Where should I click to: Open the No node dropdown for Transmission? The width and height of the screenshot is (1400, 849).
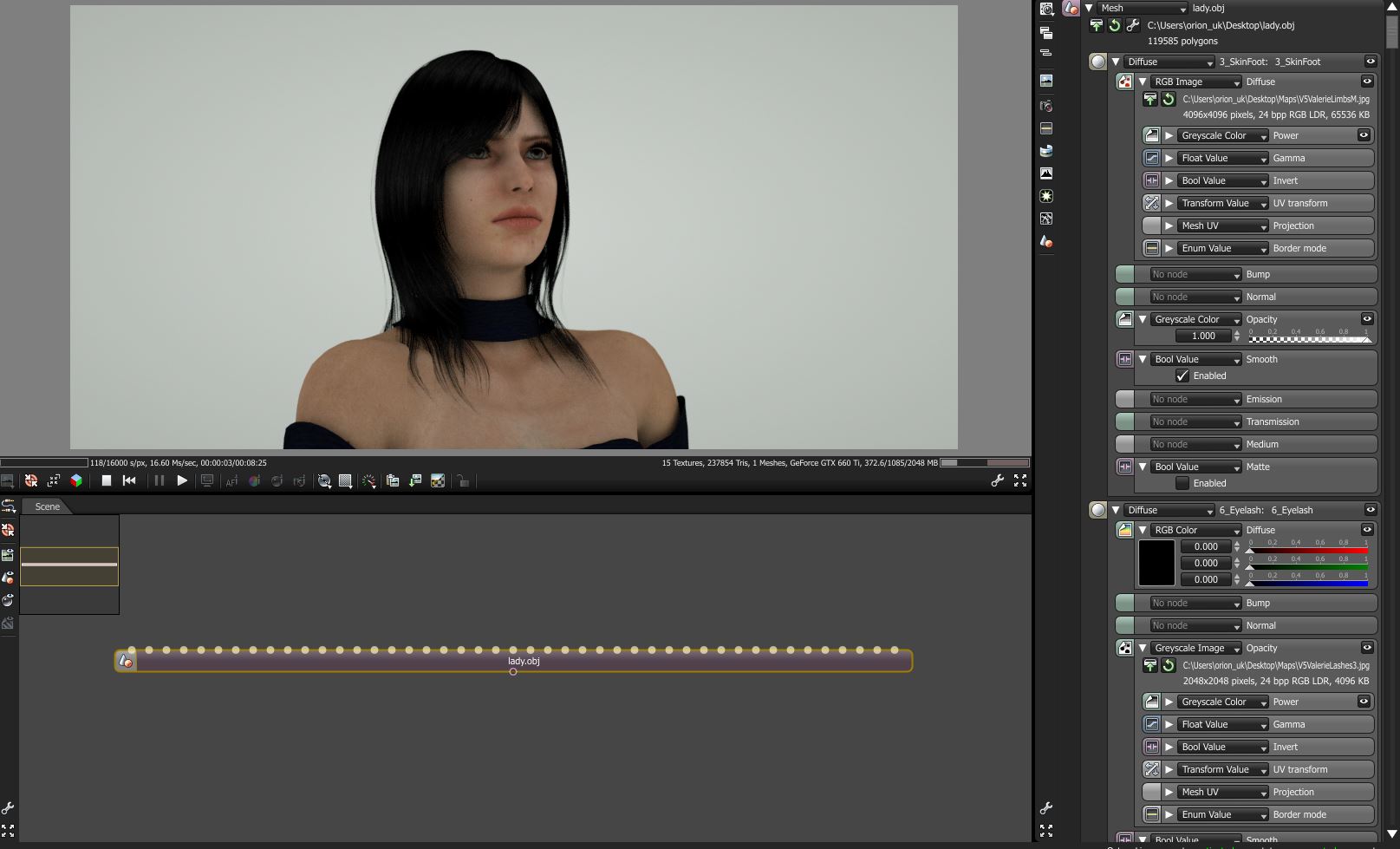coord(1195,421)
